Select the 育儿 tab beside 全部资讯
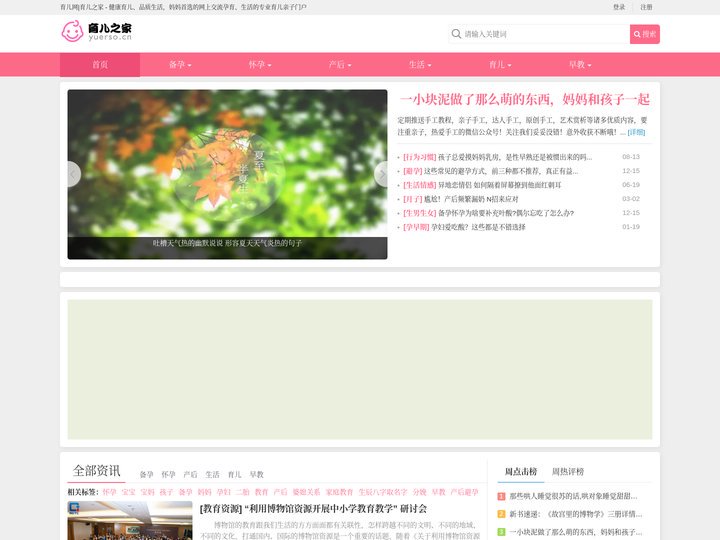 tap(235, 474)
